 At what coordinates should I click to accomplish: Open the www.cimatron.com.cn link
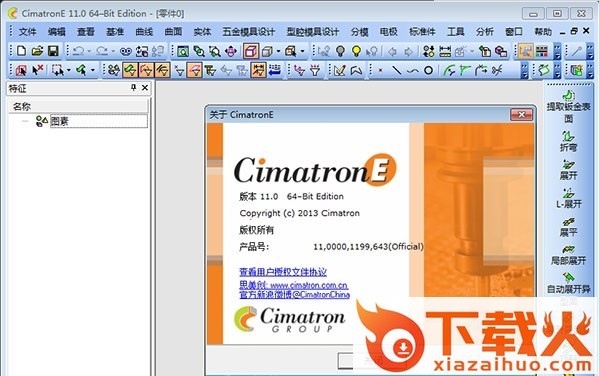pyautogui.click(x=309, y=285)
